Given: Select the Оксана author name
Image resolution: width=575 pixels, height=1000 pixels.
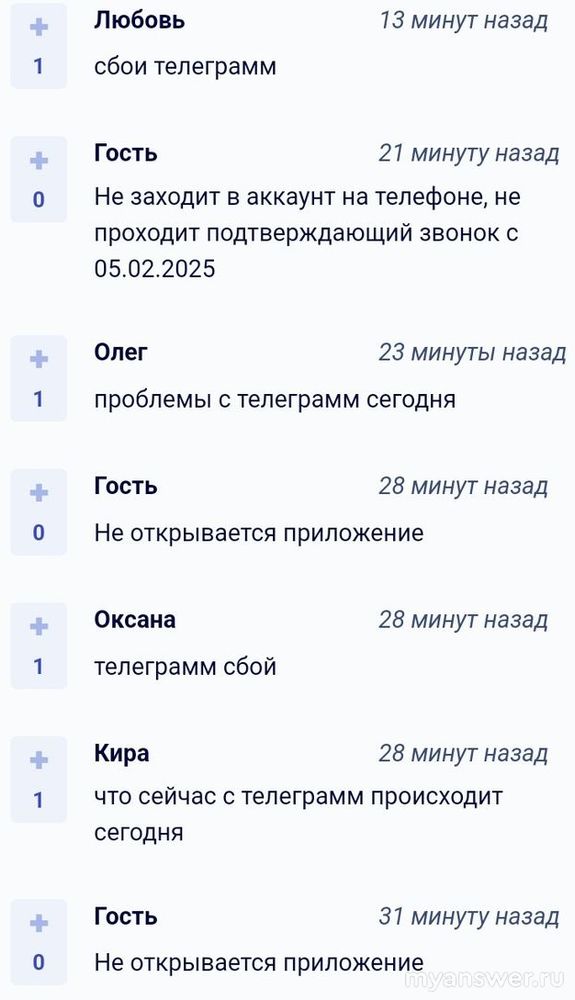Looking at the screenshot, I should pyautogui.click(x=135, y=620).
